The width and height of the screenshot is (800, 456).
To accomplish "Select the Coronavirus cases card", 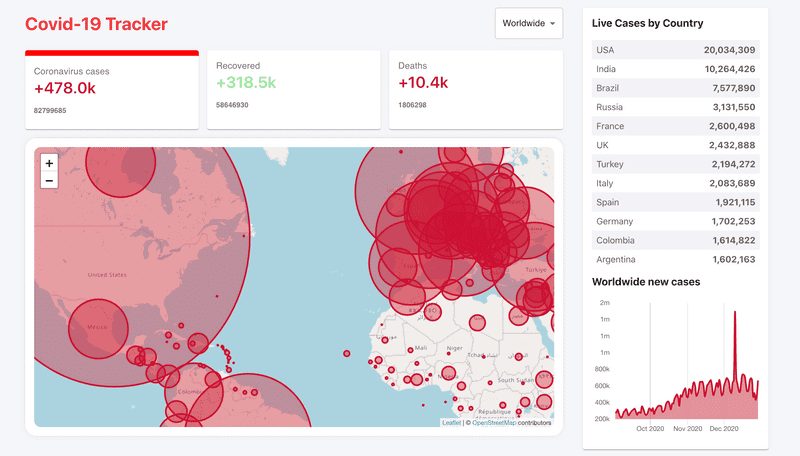I will [111, 90].
